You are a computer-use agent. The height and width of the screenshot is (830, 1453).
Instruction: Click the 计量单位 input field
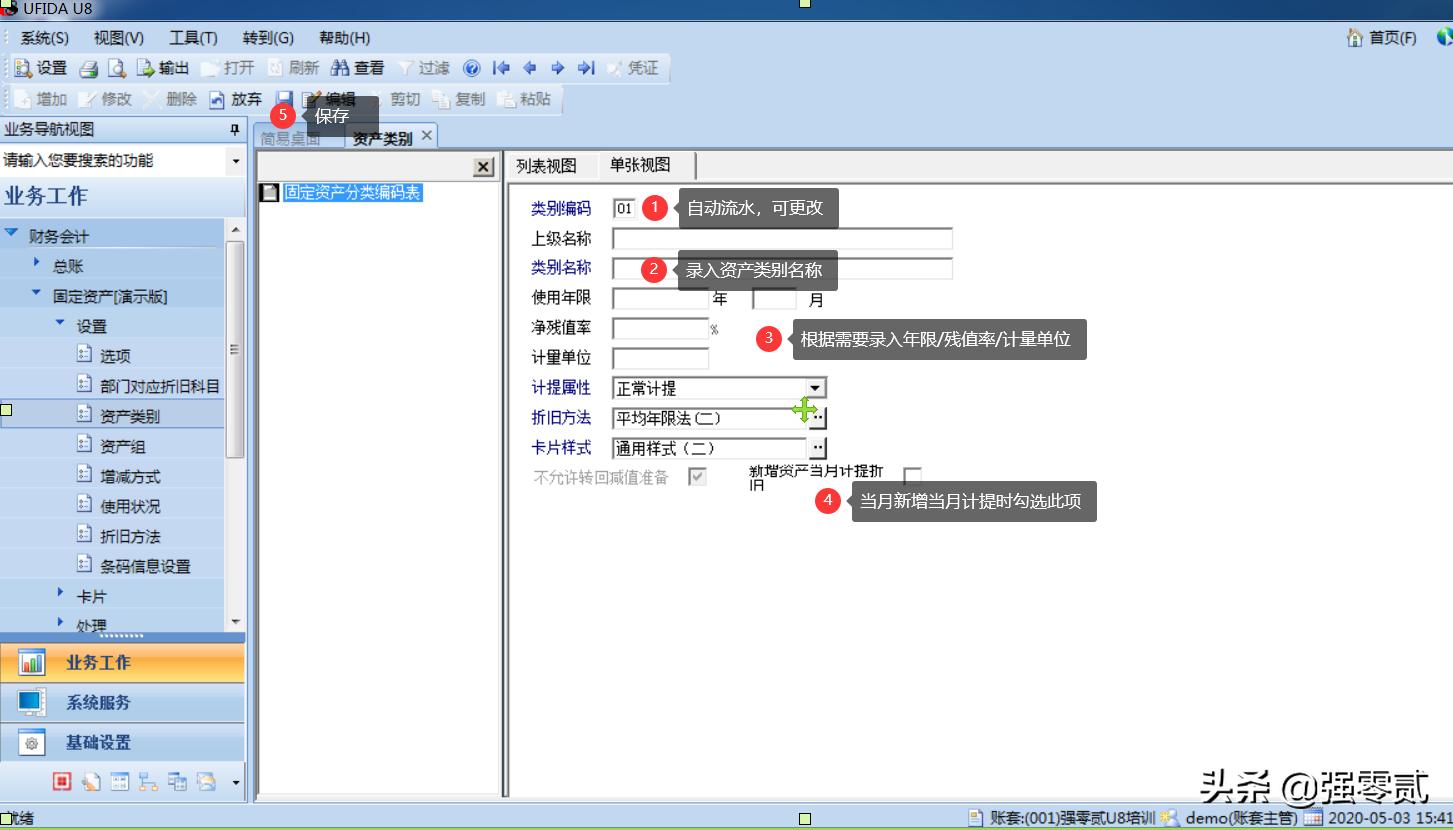pos(660,358)
